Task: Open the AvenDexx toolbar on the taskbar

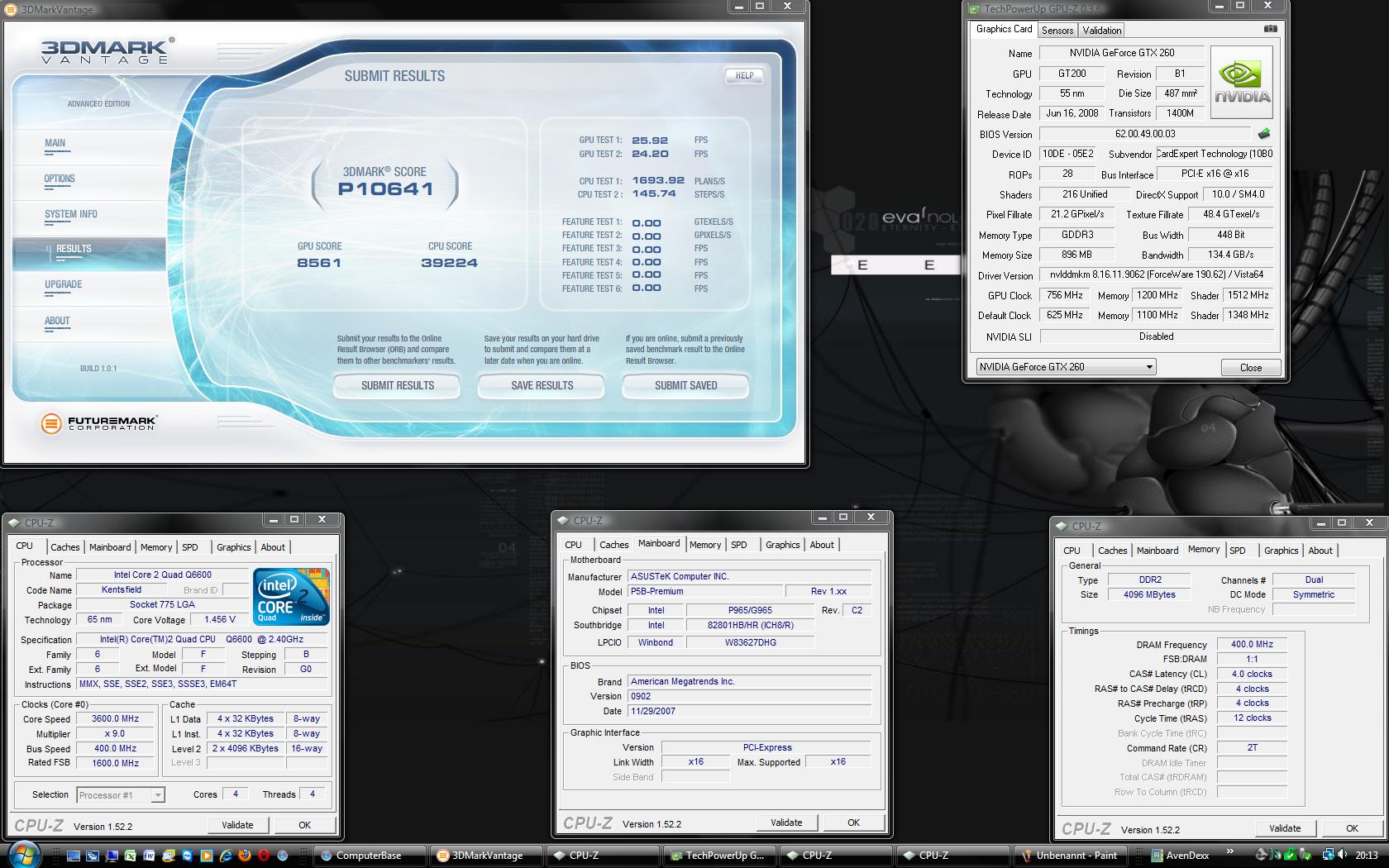Action: click(x=1178, y=856)
